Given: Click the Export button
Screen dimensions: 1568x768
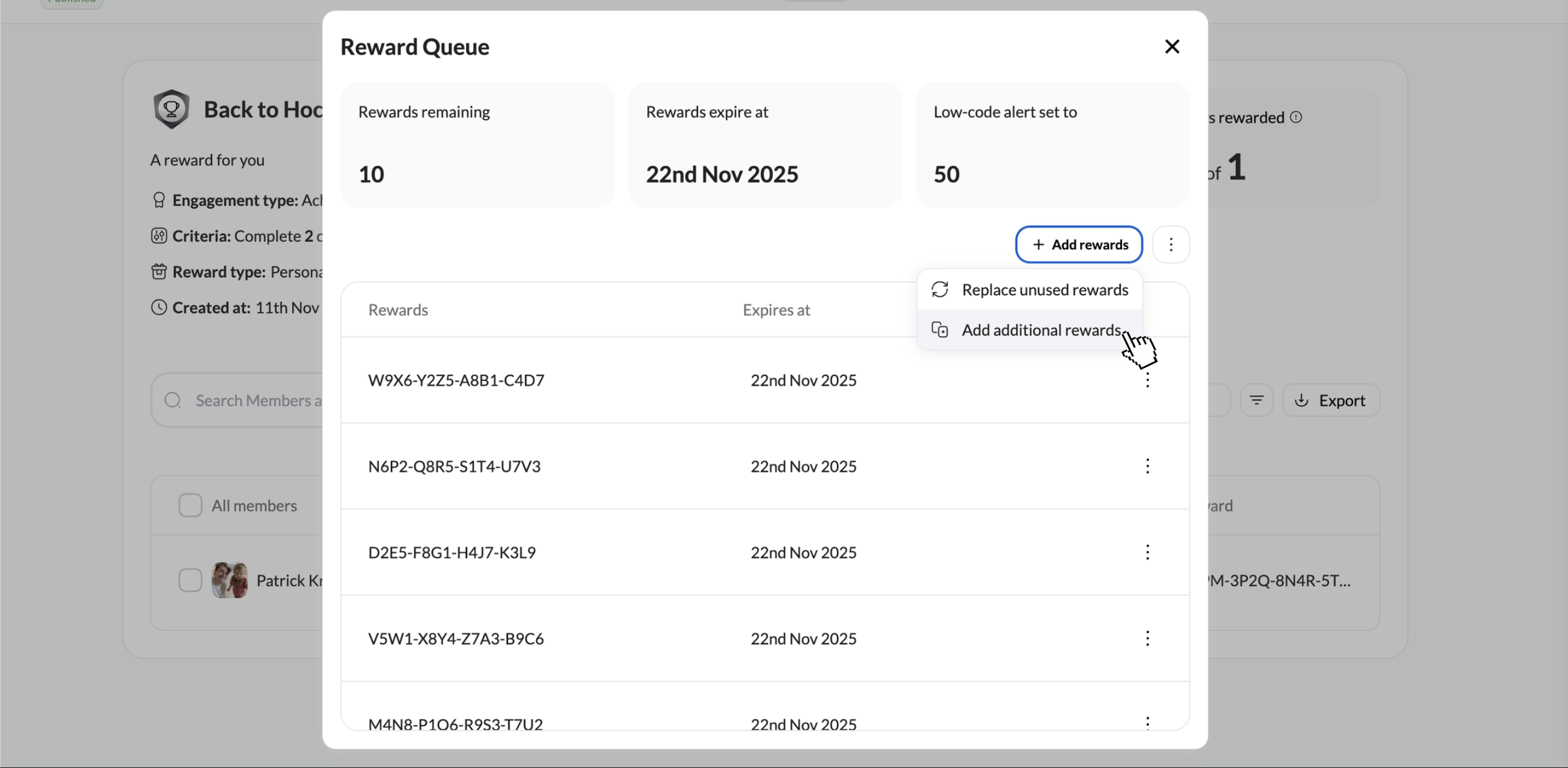Looking at the screenshot, I should (x=1331, y=400).
